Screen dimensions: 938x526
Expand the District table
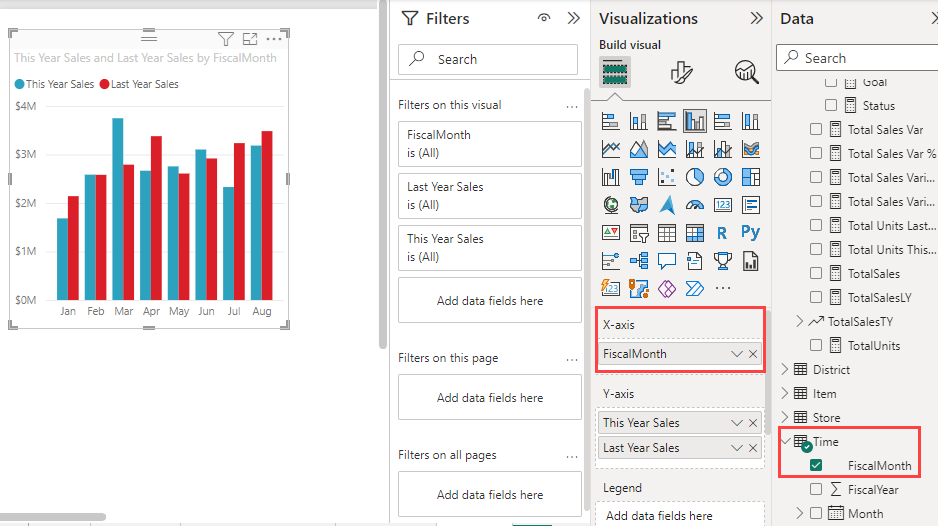coord(785,369)
